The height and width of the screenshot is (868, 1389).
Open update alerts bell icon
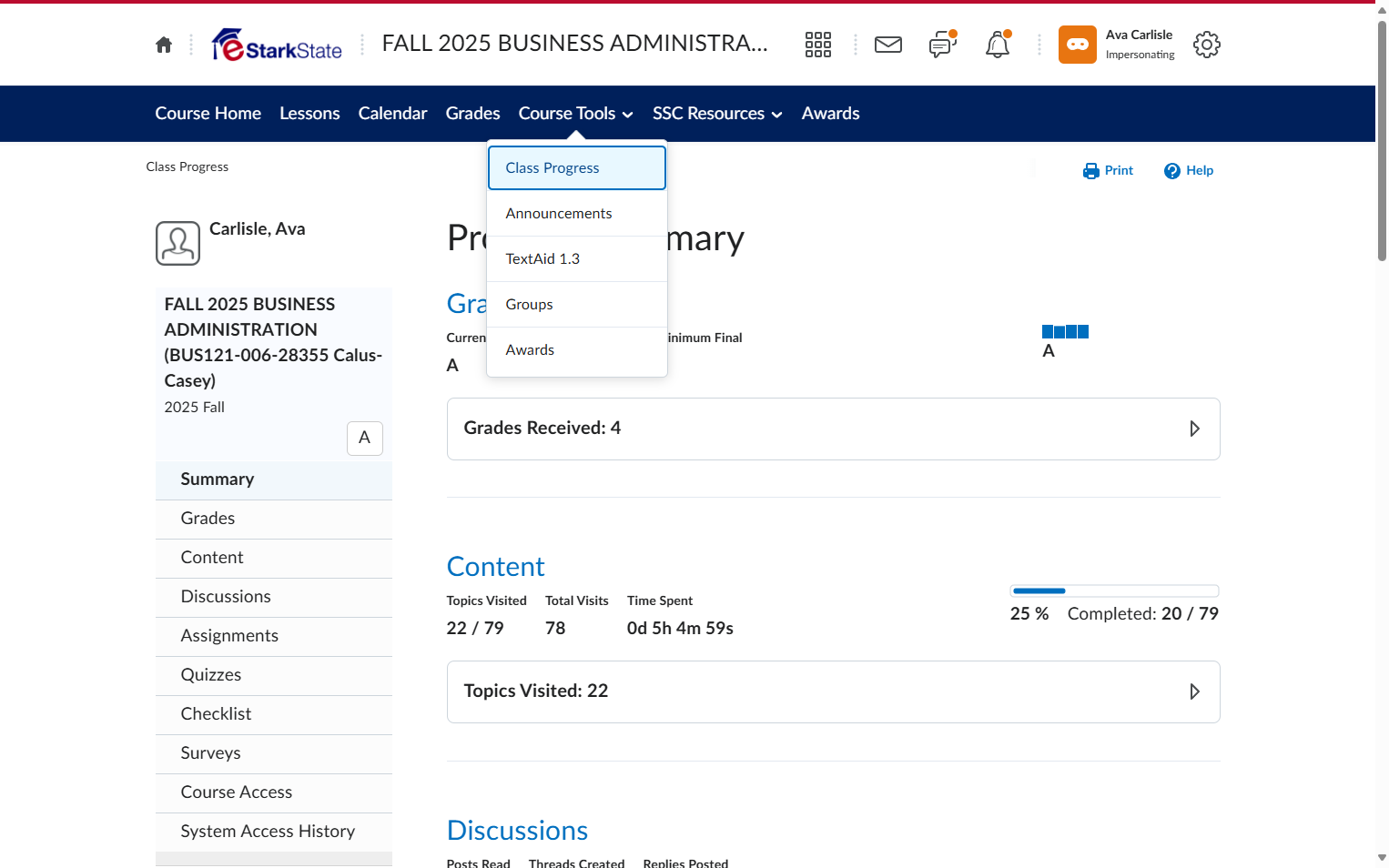[998, 45]
